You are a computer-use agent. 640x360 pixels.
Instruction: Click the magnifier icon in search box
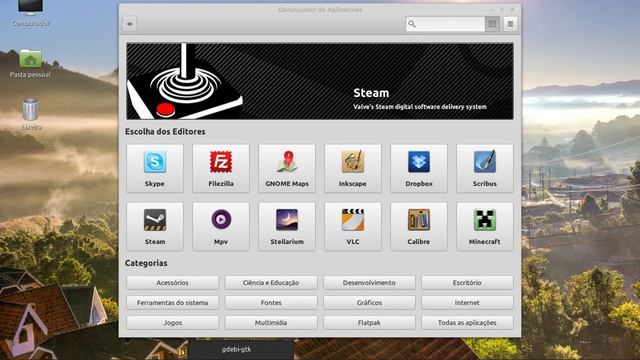pyautogui.click(x=412, y=24)
